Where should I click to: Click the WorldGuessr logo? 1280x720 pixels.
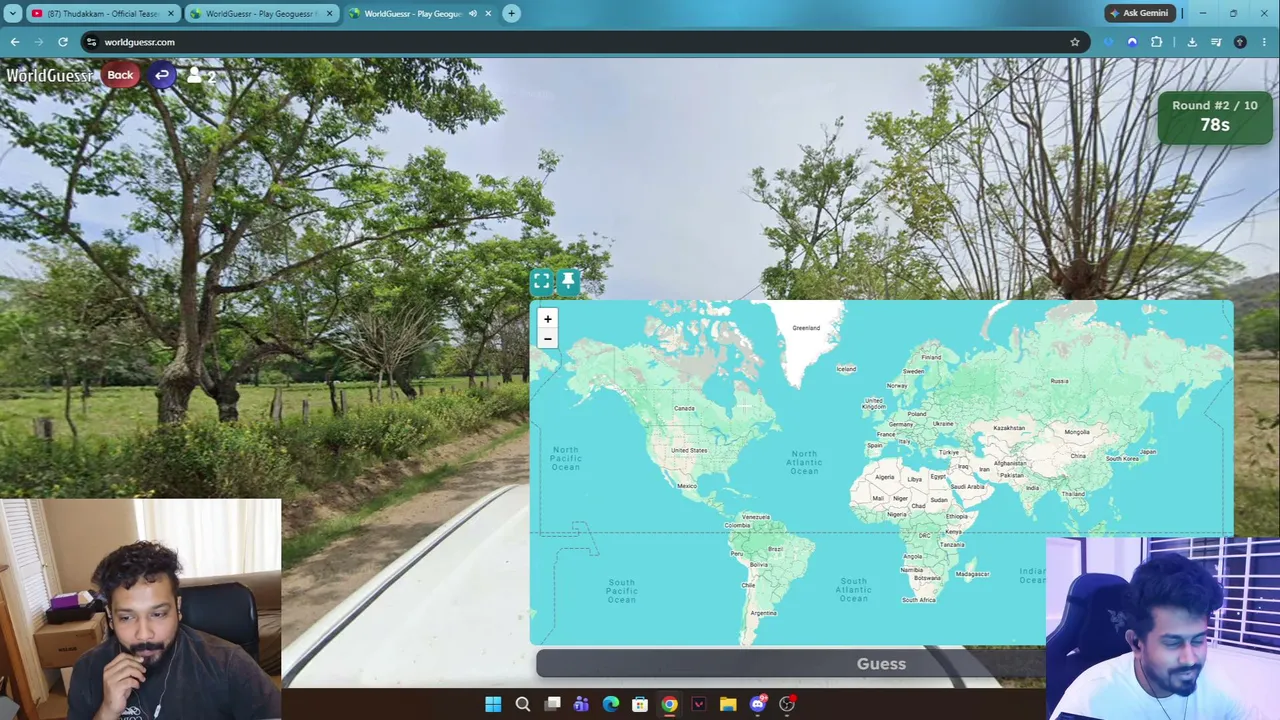[x=49, y=75]
